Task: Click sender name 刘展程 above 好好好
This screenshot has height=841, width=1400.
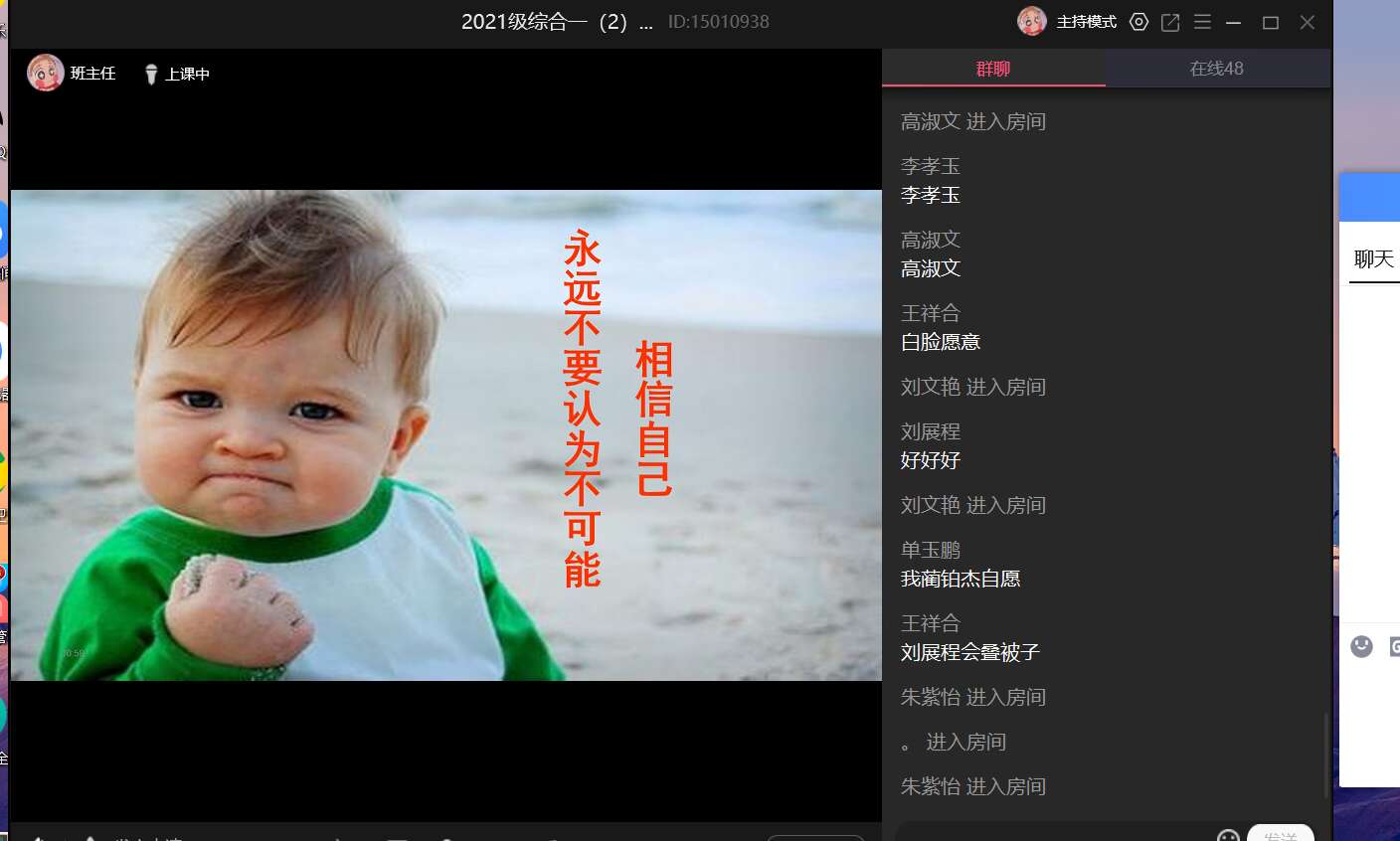Action: (931, 431)
